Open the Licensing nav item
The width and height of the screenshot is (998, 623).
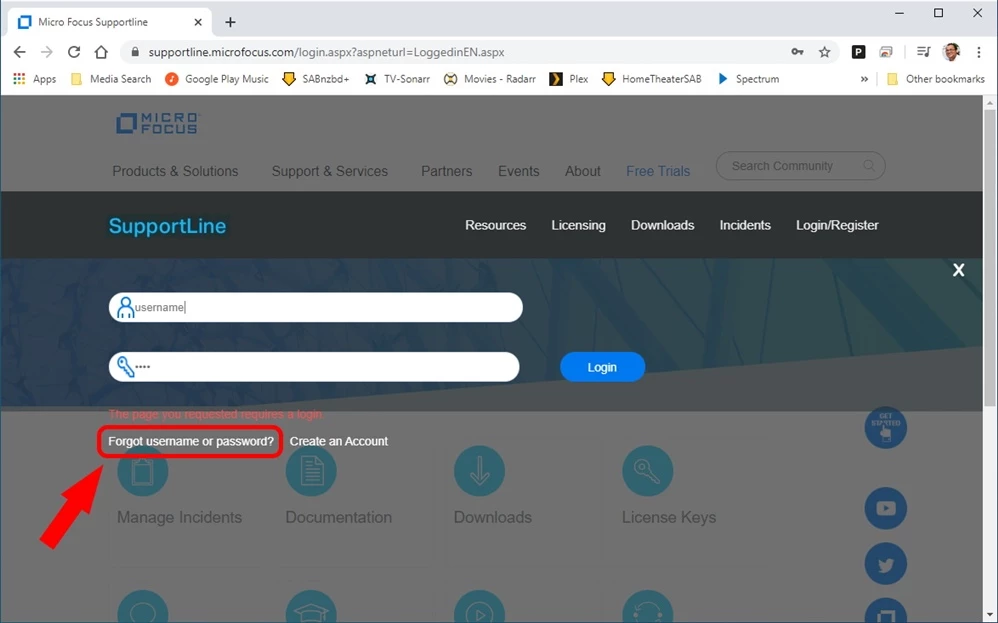(579, 225)
